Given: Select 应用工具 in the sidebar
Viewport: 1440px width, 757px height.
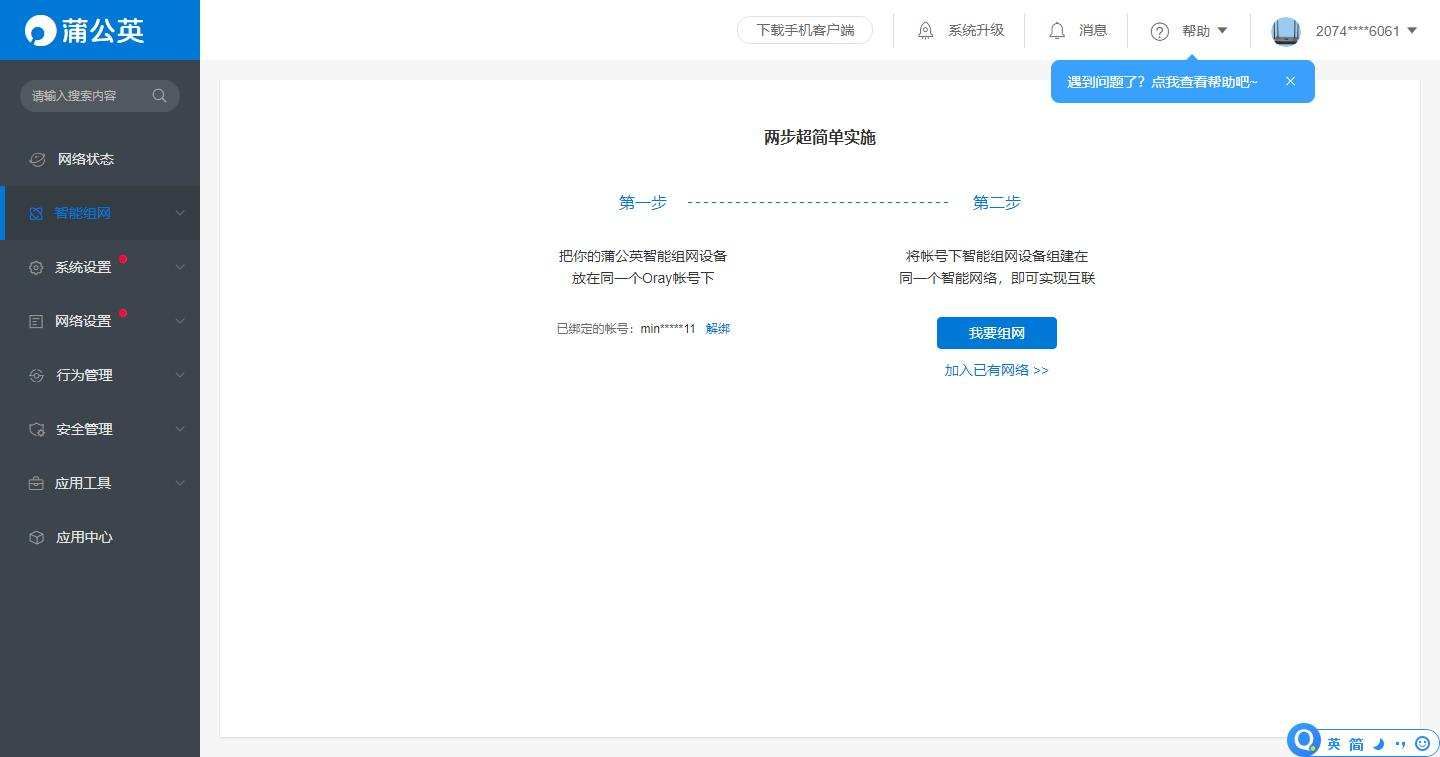Looking at the screenshot, I should click(83, 483).
